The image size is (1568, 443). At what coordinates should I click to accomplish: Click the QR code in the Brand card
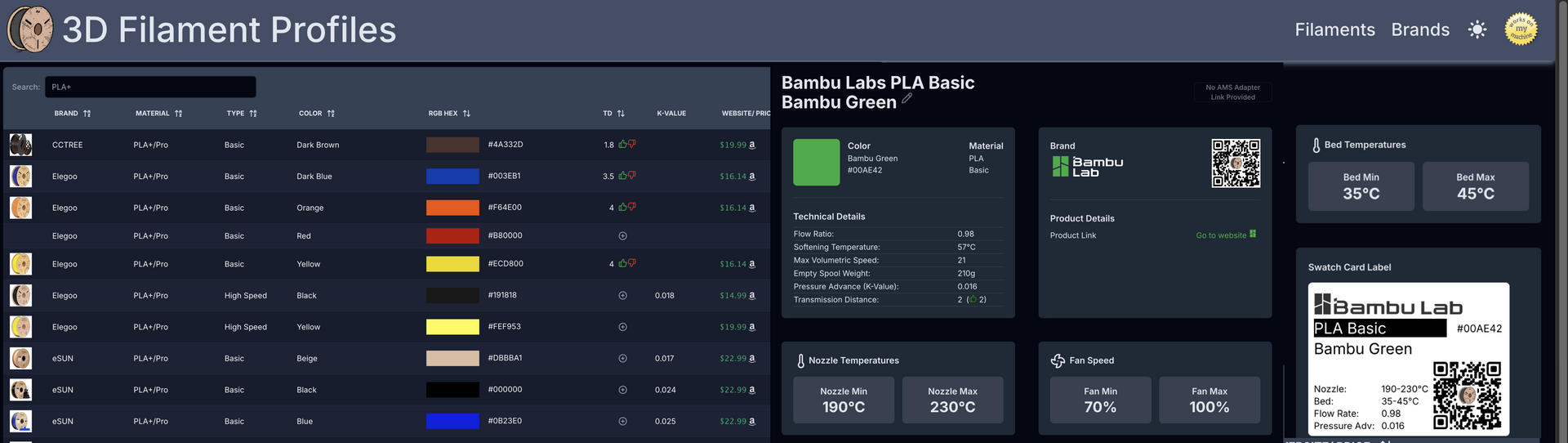pos(1235,163)
